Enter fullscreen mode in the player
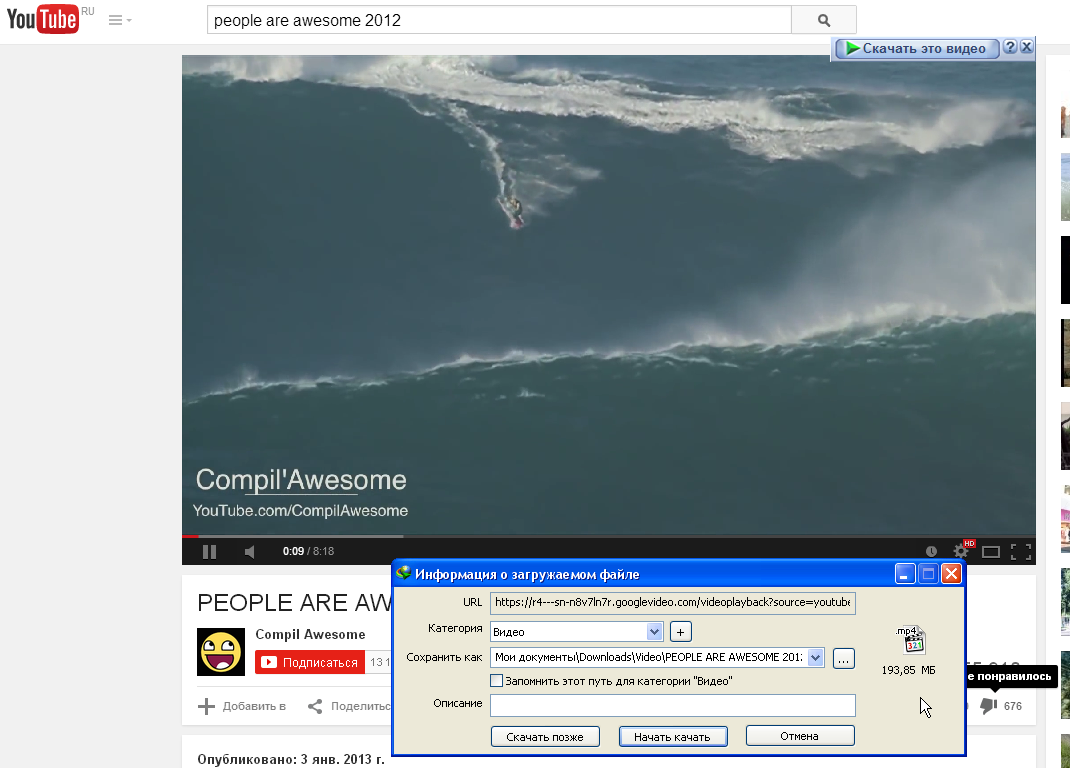 (1020, 551)
